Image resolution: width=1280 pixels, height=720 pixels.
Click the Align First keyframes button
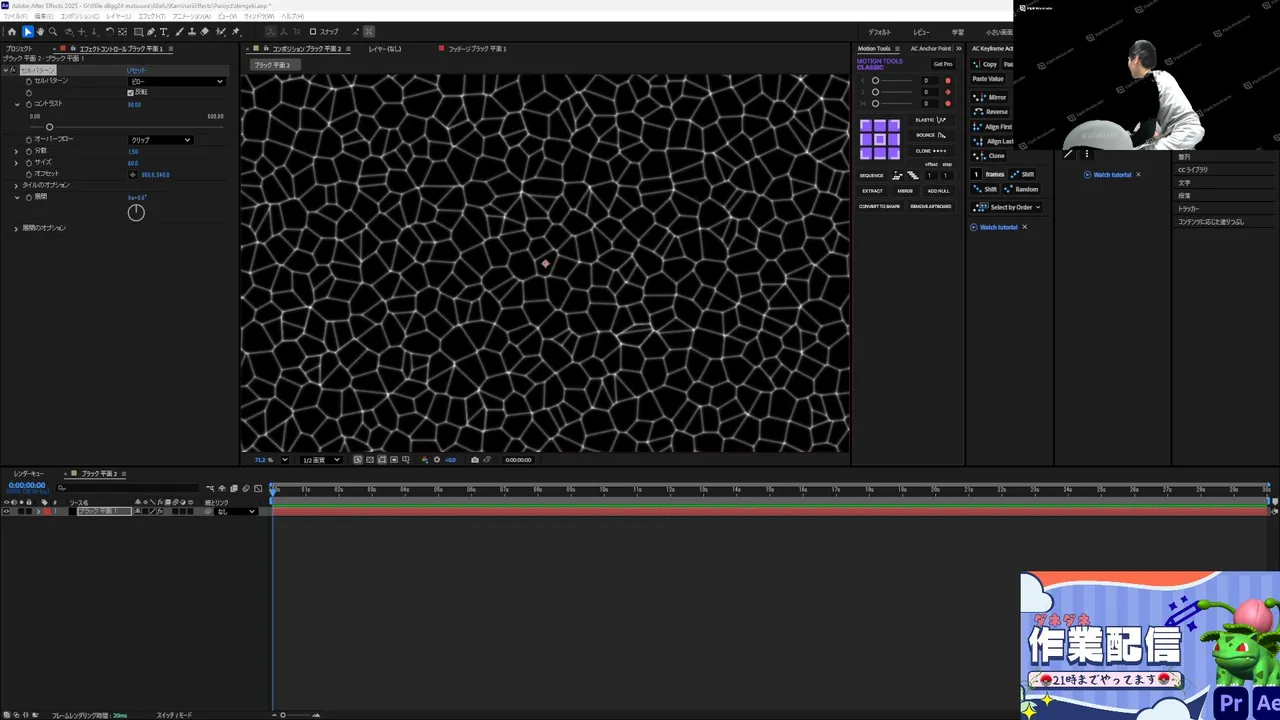click(991, 127)
